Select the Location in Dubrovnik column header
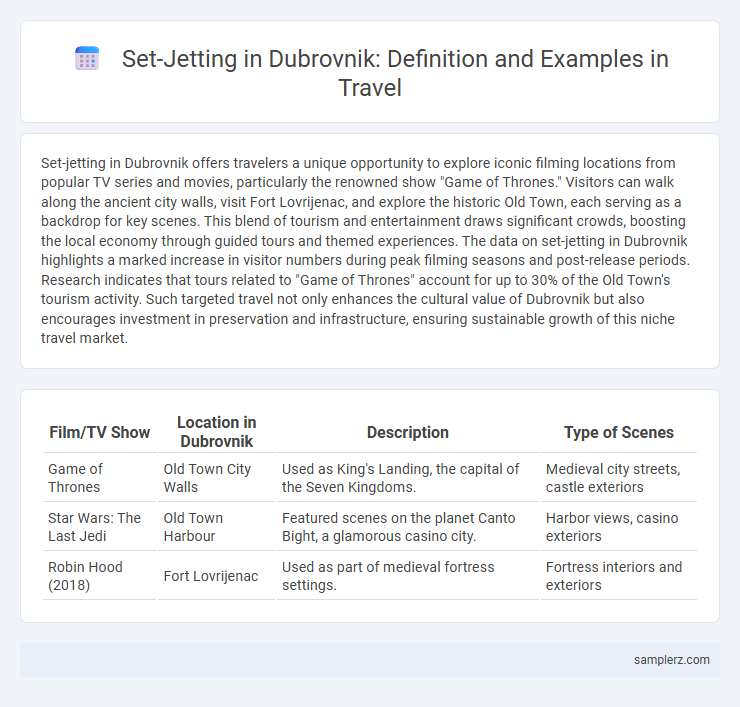Image resolution: width=740 pixels, height=707 pixels. tap(216, 432)
